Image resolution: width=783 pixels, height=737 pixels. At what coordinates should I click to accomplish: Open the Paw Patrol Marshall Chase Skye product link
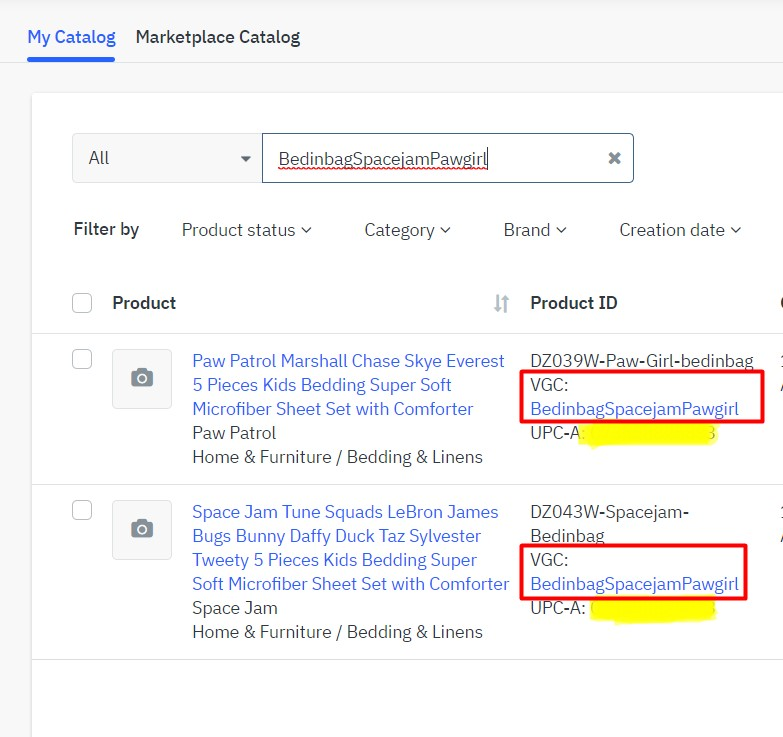[348, 385]
